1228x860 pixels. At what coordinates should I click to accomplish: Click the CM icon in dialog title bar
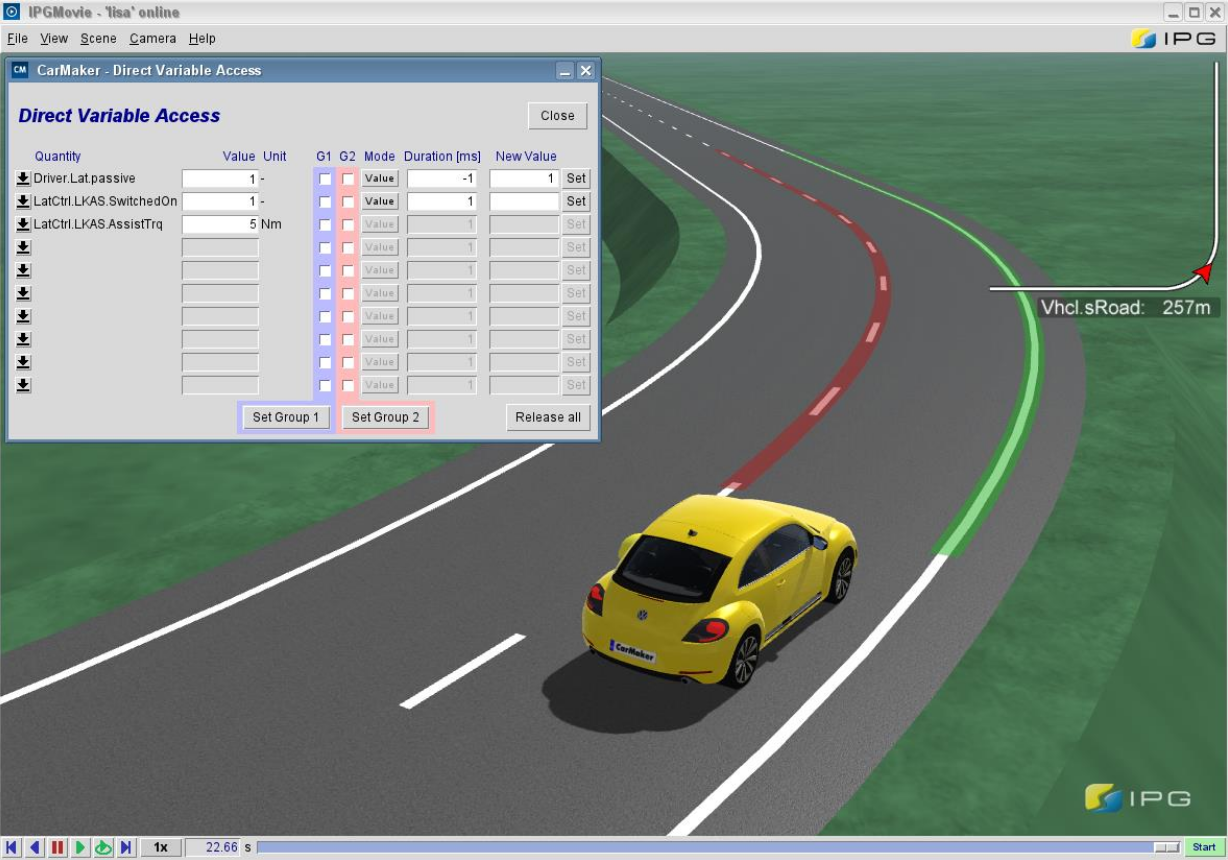coord(20,70)
